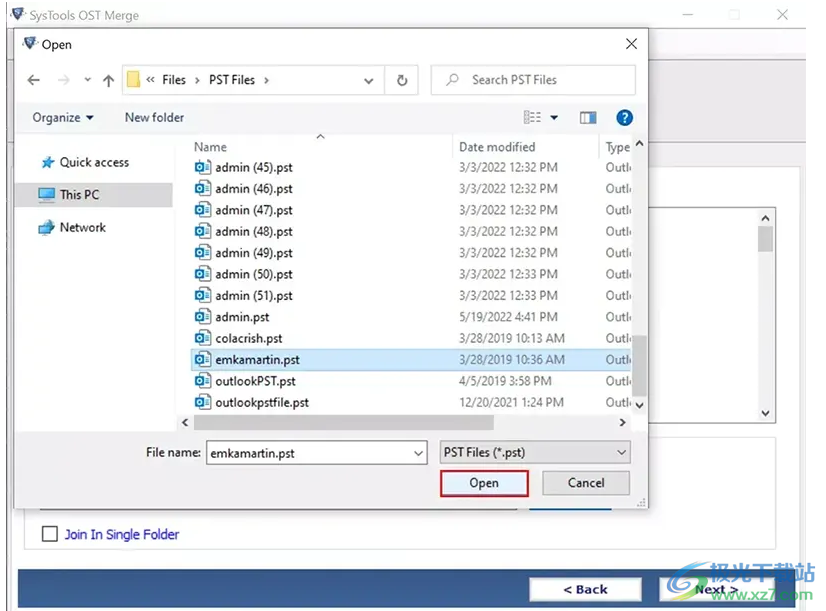826x611 pixels.
Task: Open the view options dropdown arrow
Action: [x=554, y=117]
